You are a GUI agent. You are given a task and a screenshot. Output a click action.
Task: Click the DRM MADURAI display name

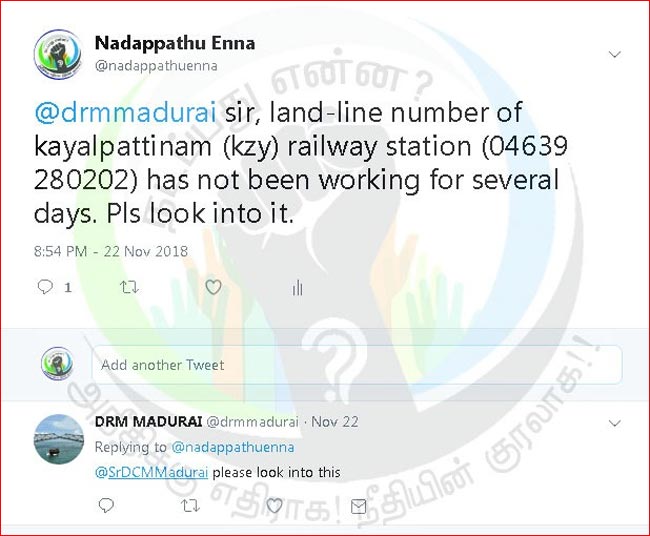[148, 422]
